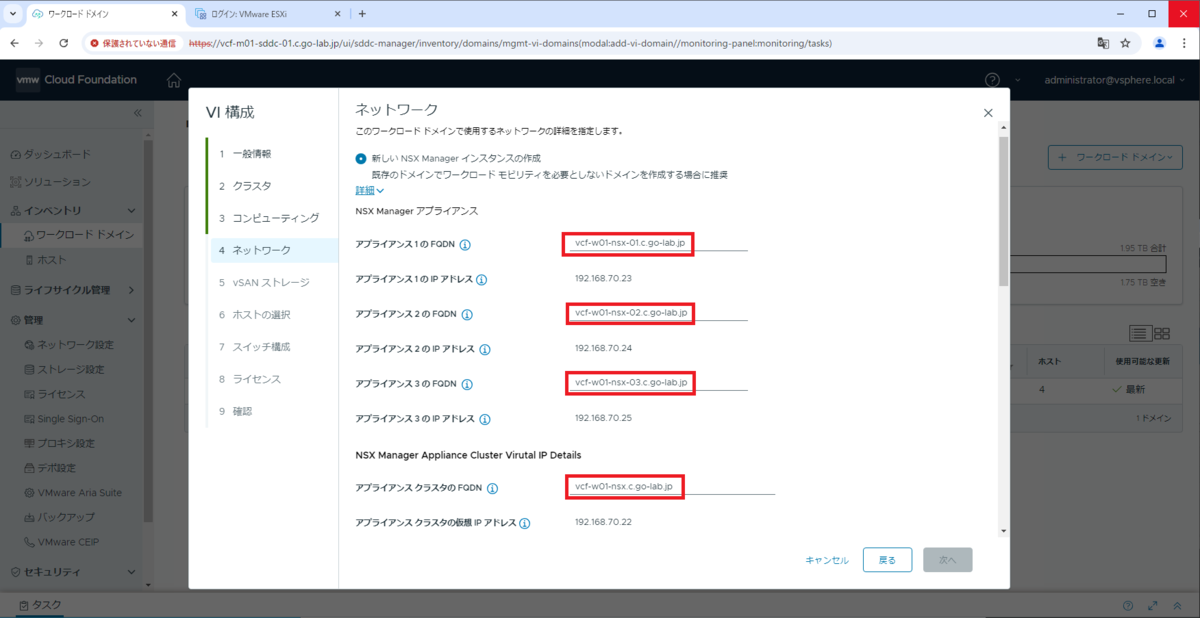Expand the task panel with double-up chevron
Viewport: 1200px width, 618px height.
coord(1177,606)
